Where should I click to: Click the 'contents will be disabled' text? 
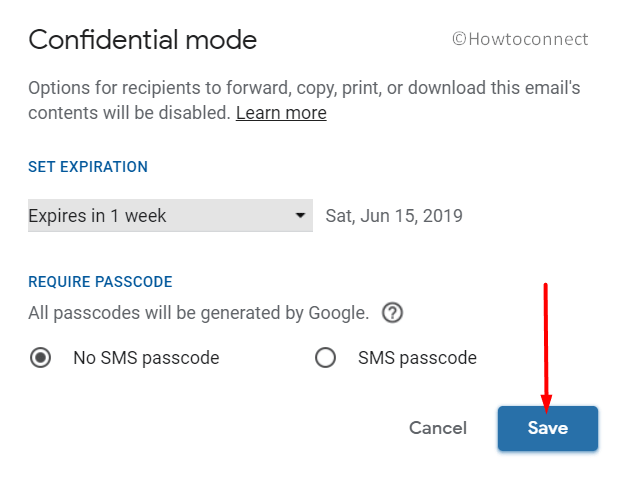tap(129, 113)
